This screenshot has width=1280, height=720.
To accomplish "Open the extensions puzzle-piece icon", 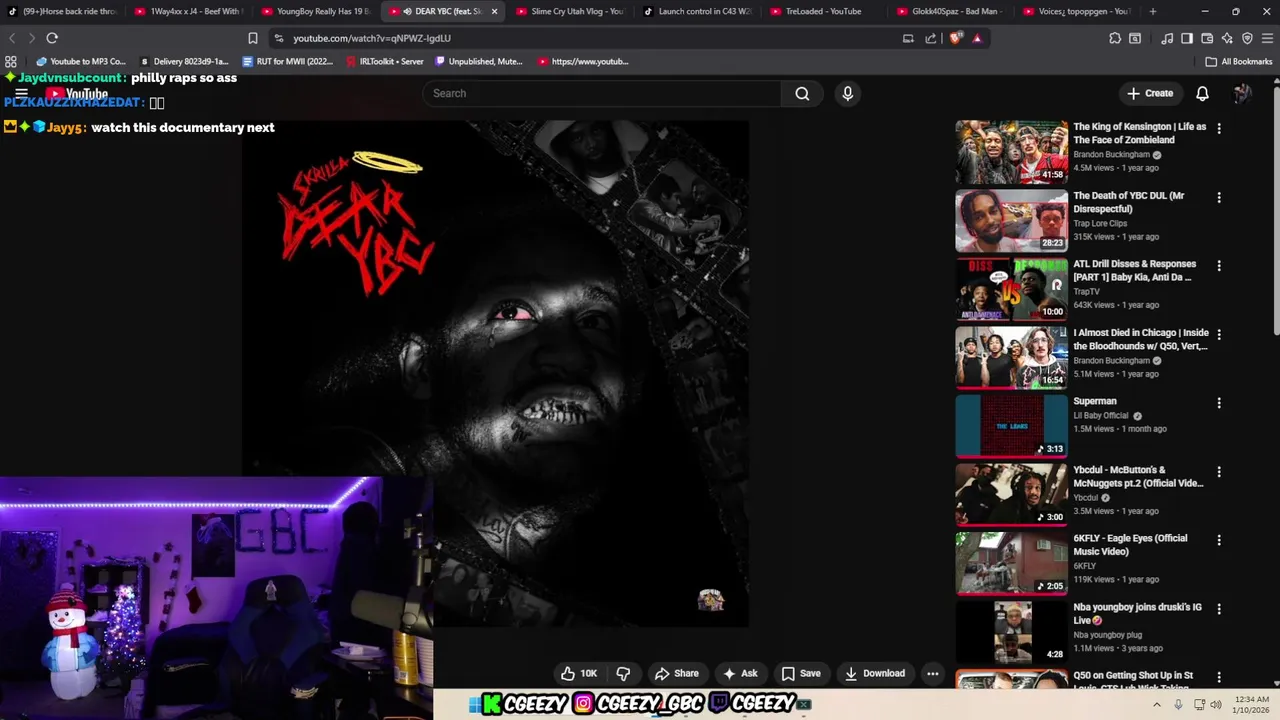I will coord(1115,38).
